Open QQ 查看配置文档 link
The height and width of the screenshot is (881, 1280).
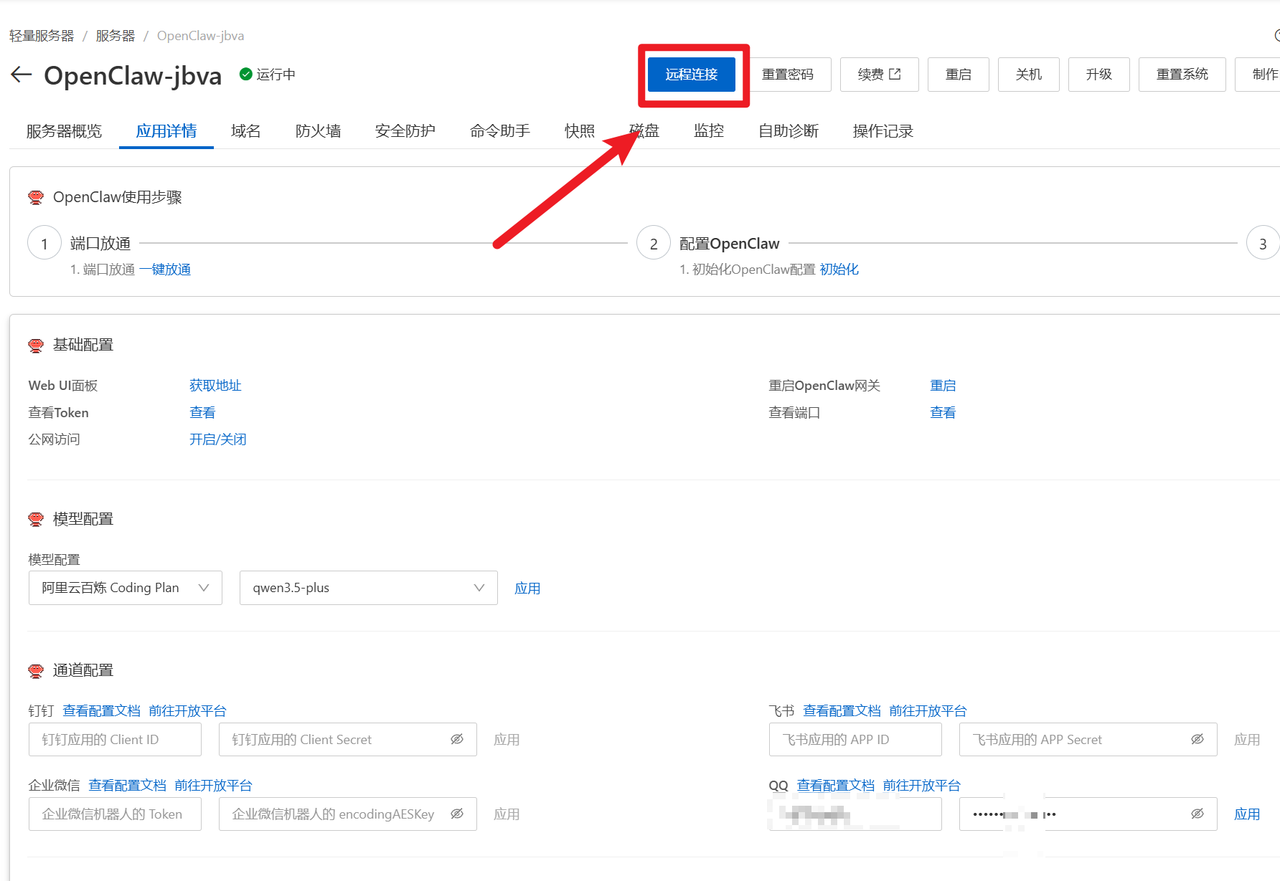836,785
